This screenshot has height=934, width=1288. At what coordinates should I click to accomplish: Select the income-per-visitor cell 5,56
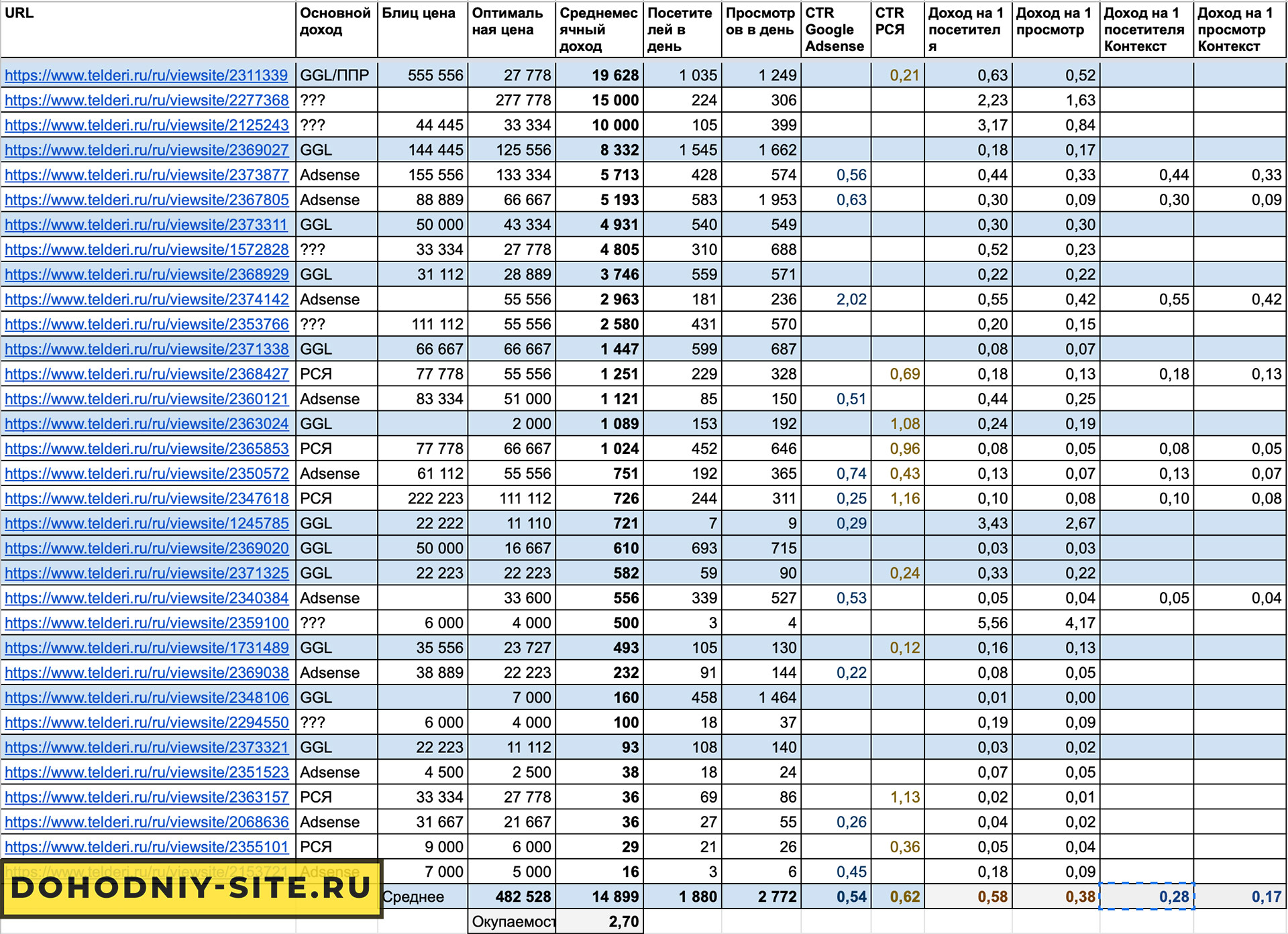coord(968,623)
